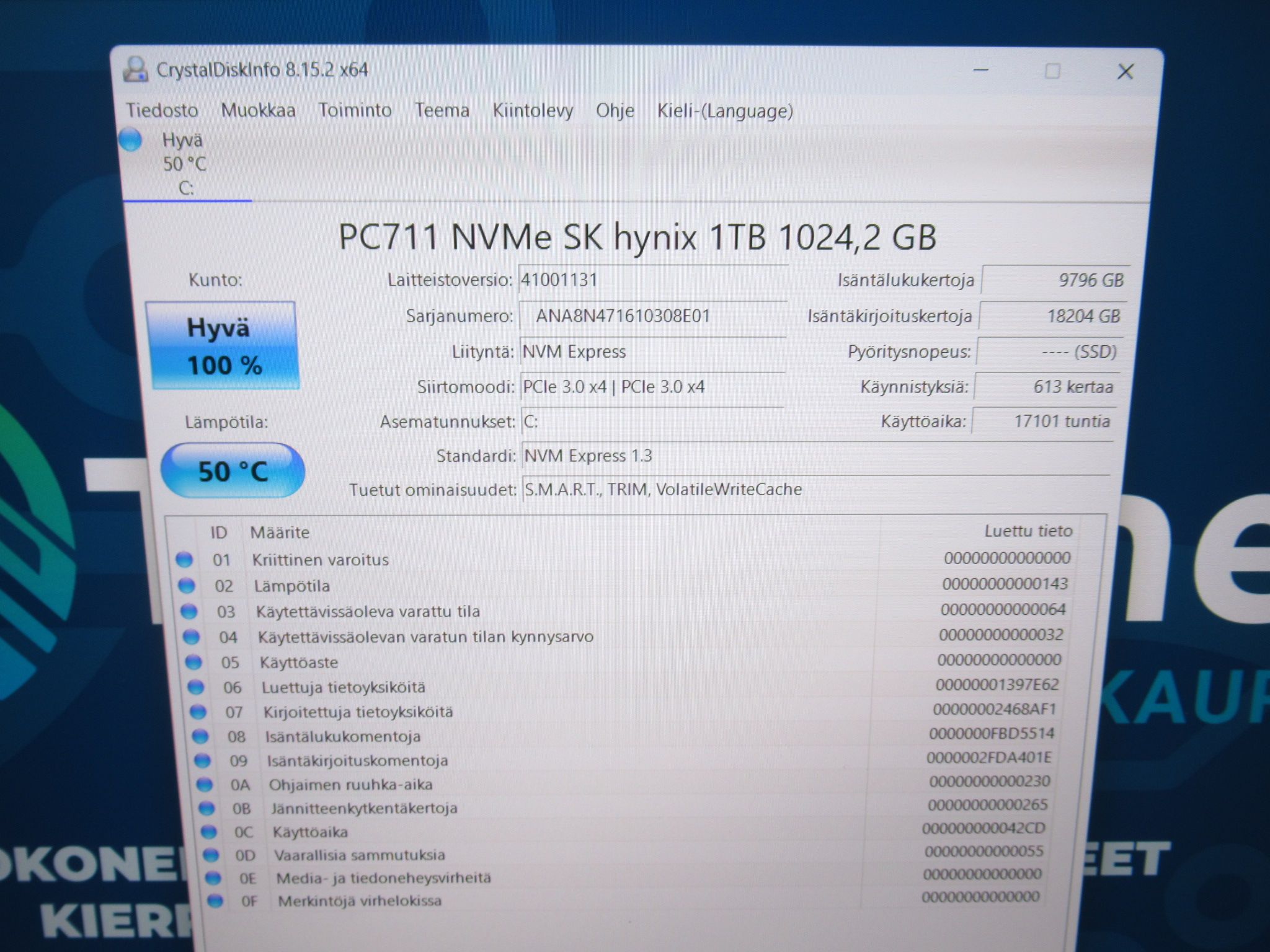Viewport: 1270px width, 952px height.
Task: Select the Ohjaimen ruuhka-aika attribute name
Action: pyautogui.click(x=350, y=785)
